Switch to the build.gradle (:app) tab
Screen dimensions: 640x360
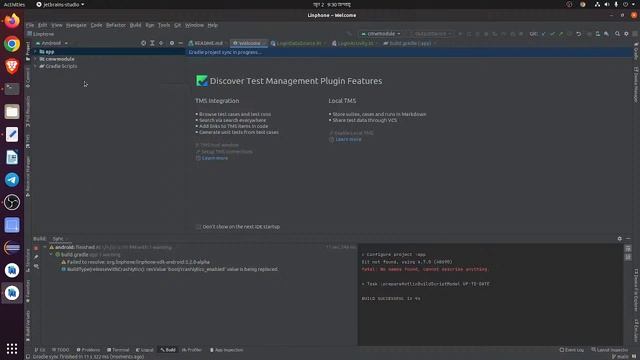[x=410, y=43]
